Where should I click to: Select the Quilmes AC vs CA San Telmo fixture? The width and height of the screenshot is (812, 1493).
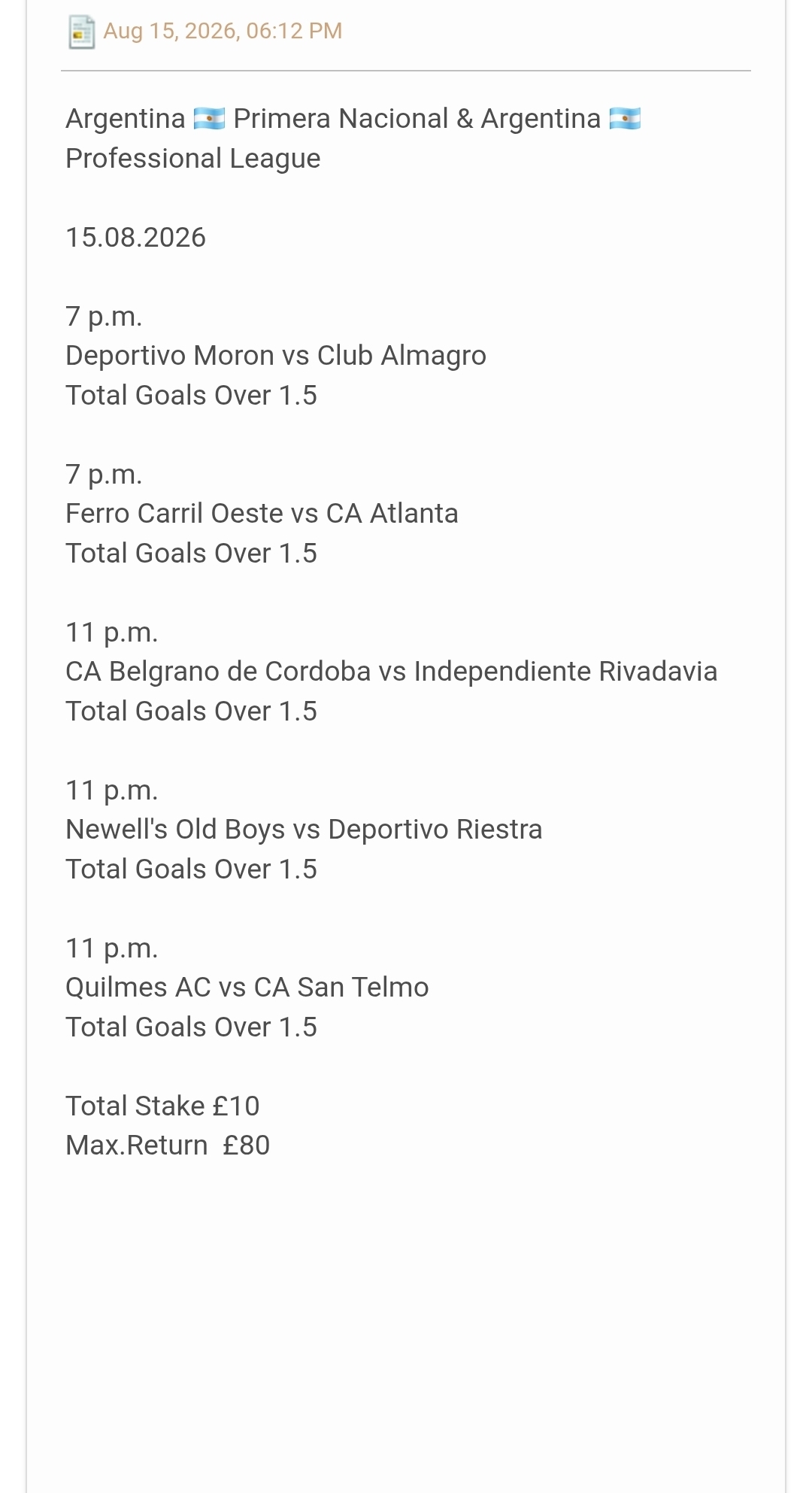247,988
